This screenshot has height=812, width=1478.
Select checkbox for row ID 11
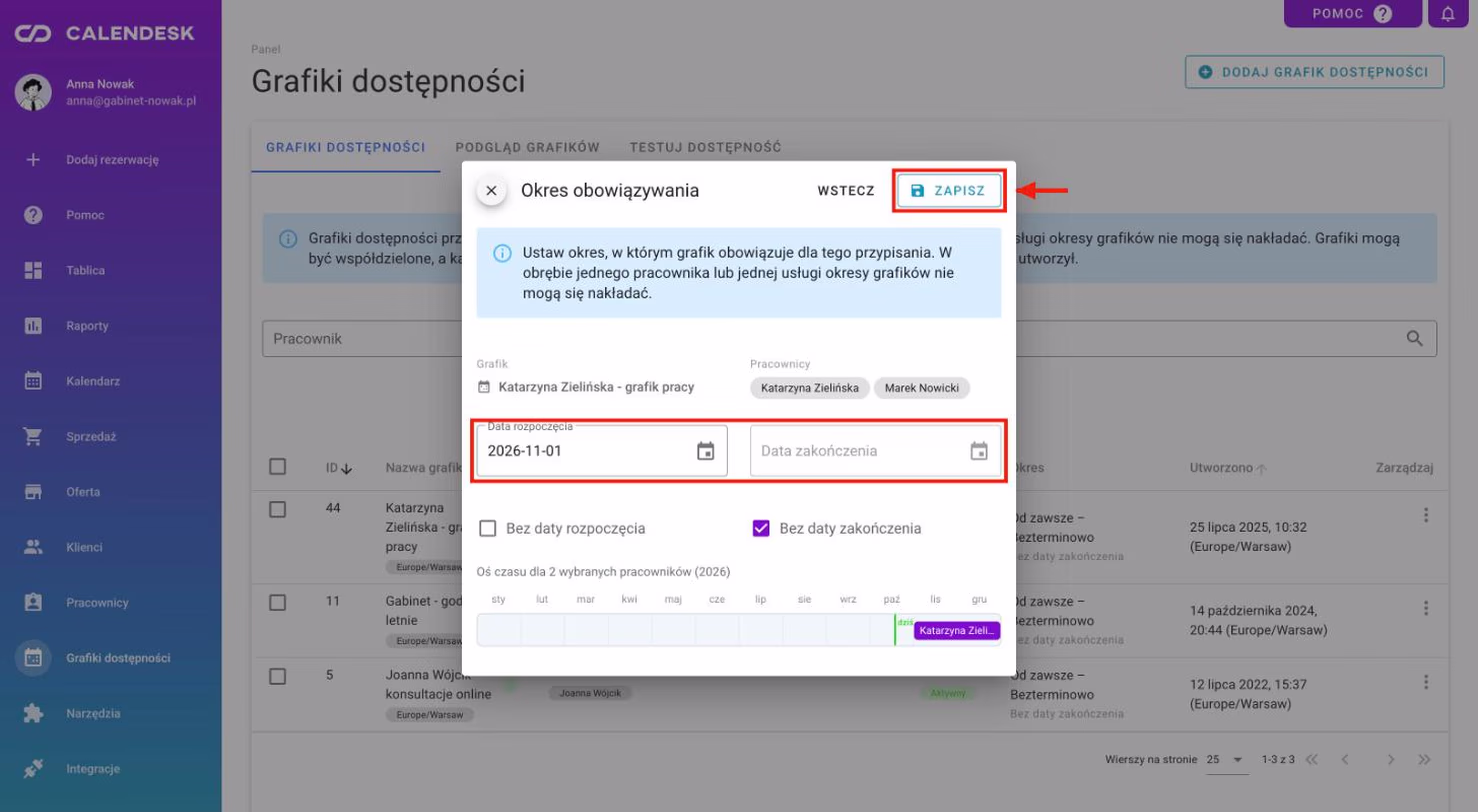pos(278,603)
